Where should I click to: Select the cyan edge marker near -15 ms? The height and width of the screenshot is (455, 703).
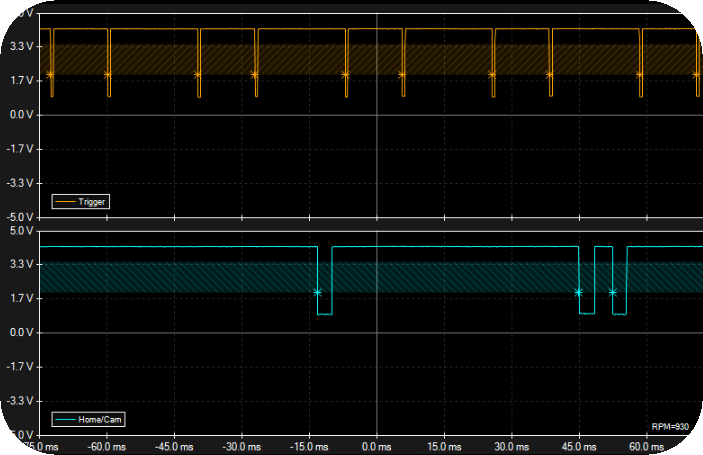(x=317, y=292)
